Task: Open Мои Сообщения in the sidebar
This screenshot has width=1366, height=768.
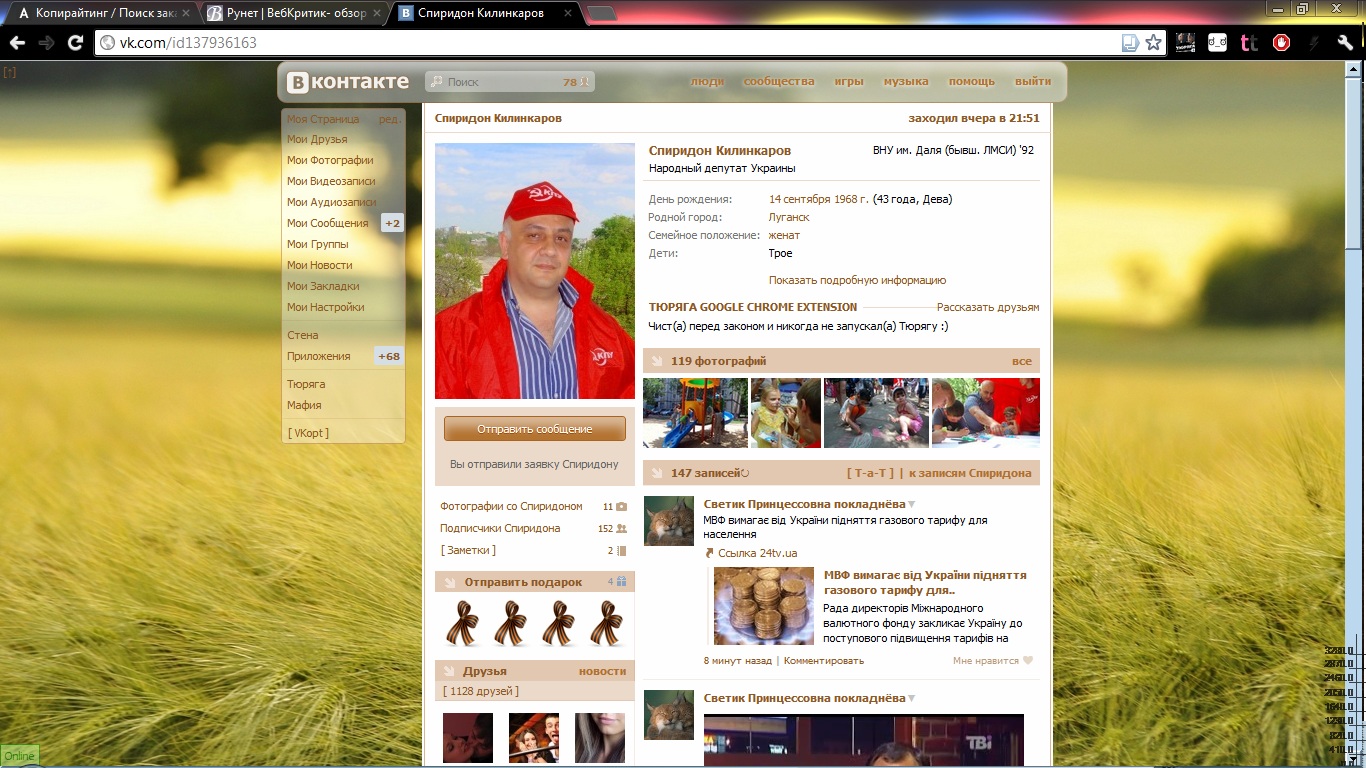Action: tap(327, 223)
